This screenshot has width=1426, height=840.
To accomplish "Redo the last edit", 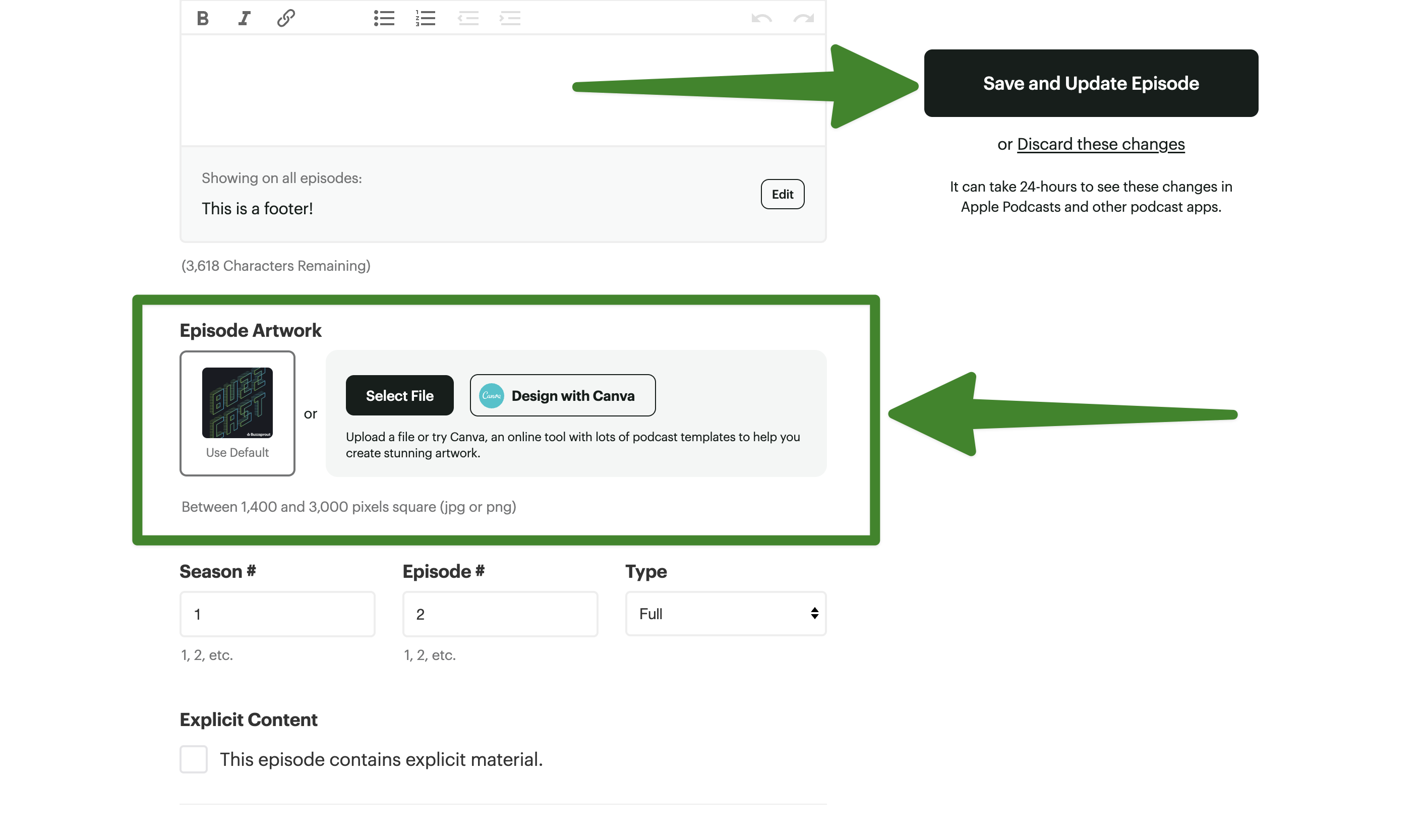I will 803,19.
